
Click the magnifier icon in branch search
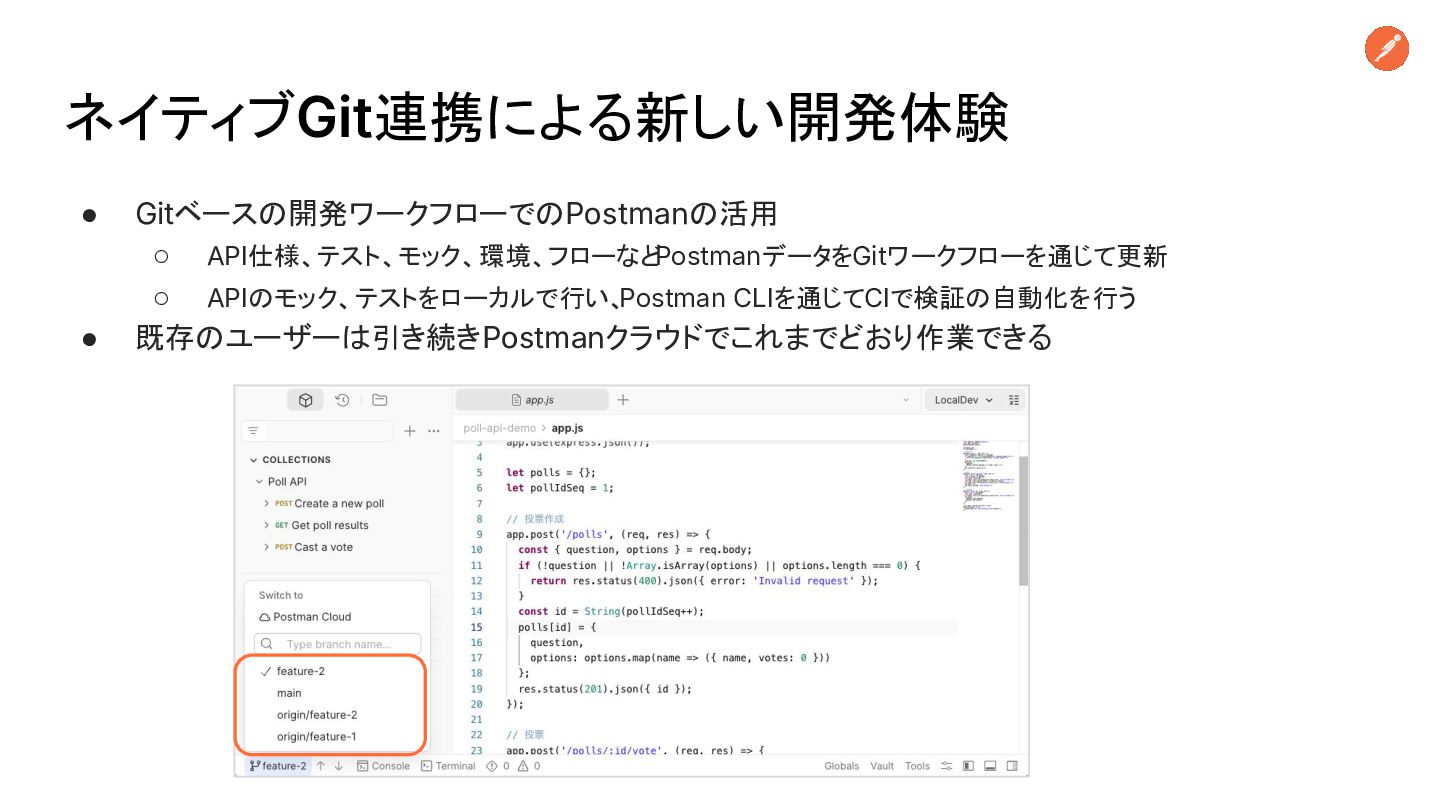point(267,644)
